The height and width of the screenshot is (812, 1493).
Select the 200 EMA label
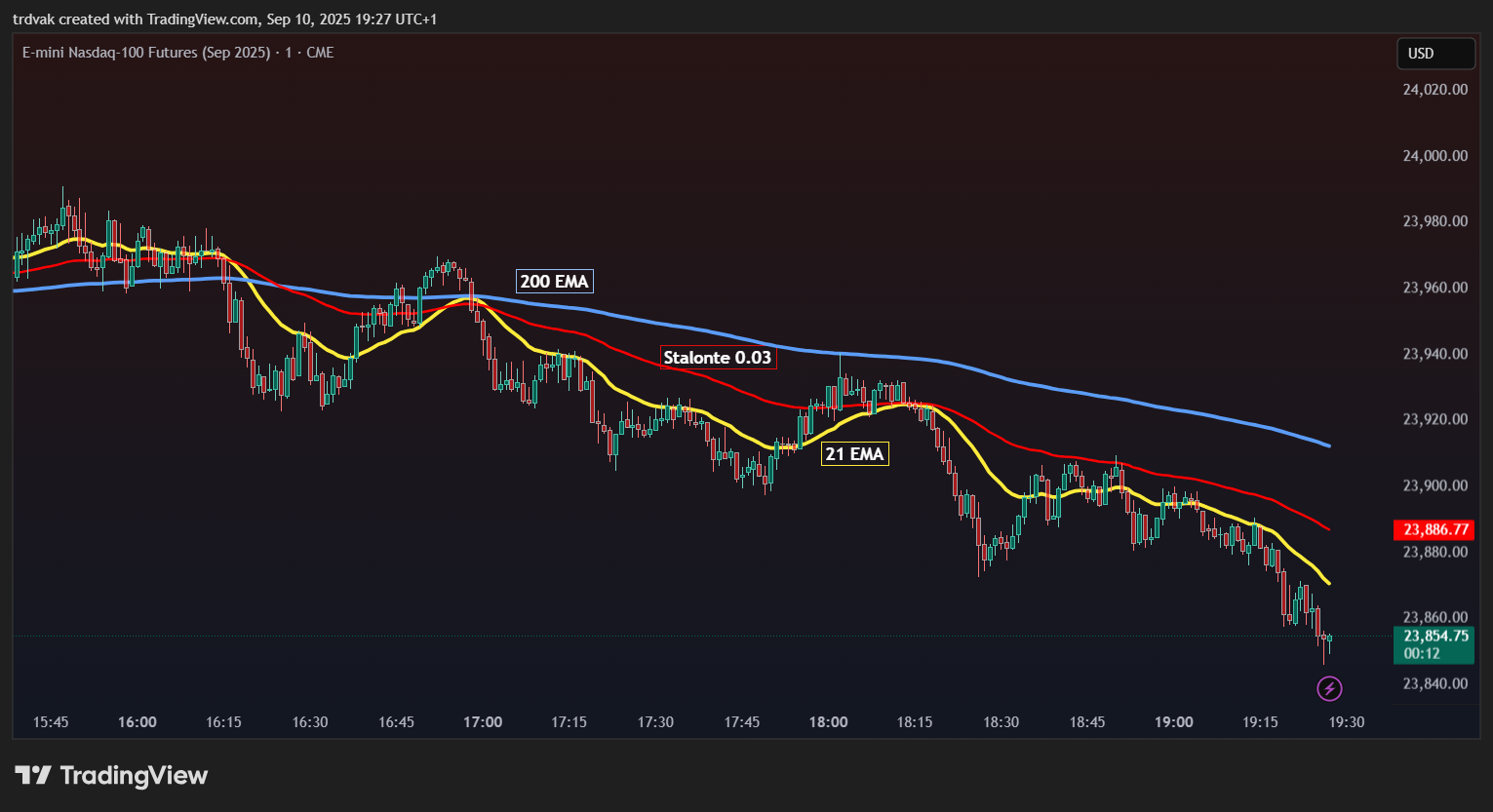554,282
